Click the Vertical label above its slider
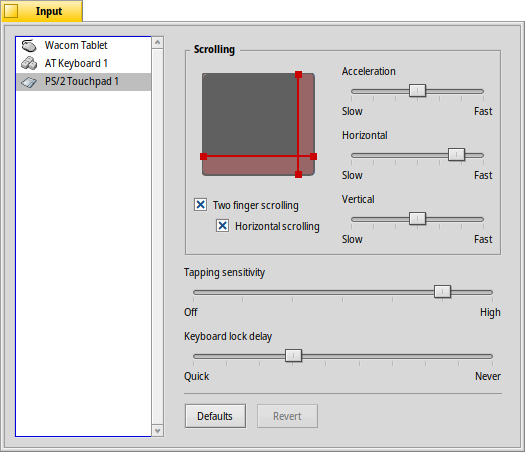Viewport: 525px width, 452px height. click(x=358, y=199)
